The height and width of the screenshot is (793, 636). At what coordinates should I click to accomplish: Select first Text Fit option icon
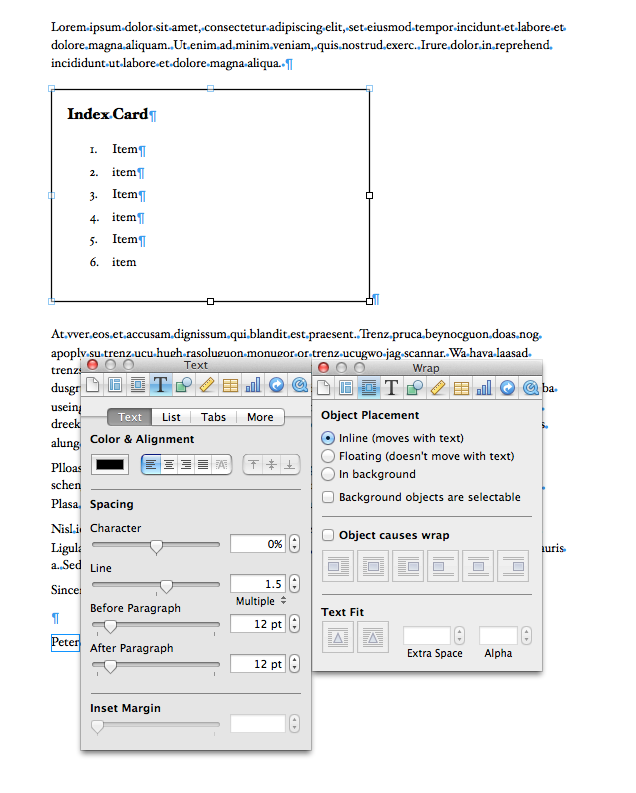tap(338, 637)
